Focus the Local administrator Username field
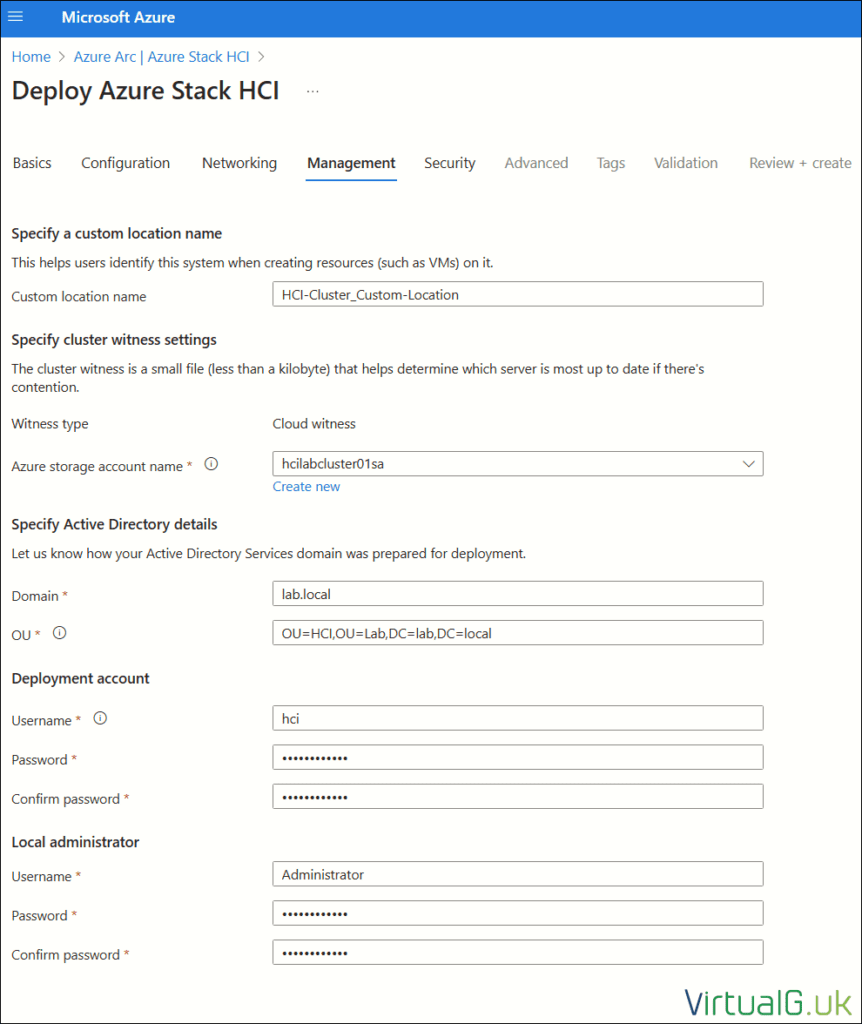862x1024 pixels. click(518, 874)
